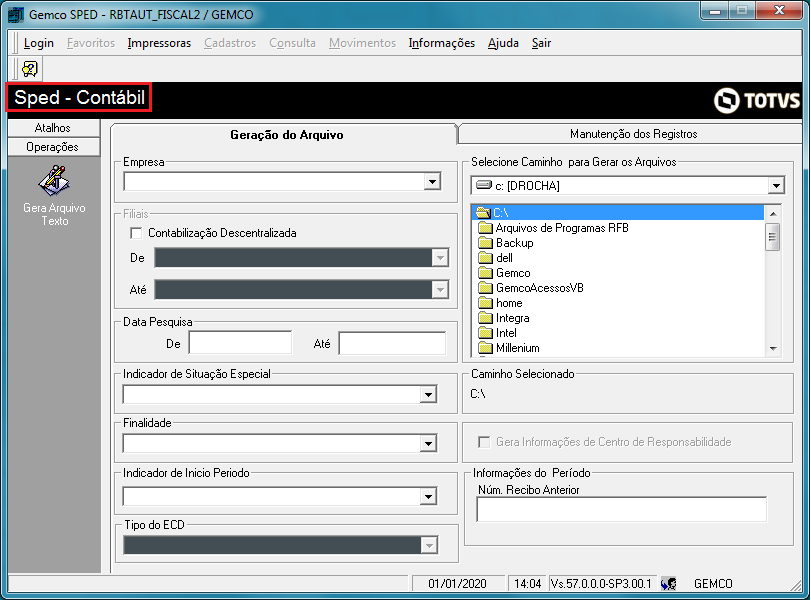
Task: Click the time 14:04 in status bar
Action: click(x=528, y=583)
